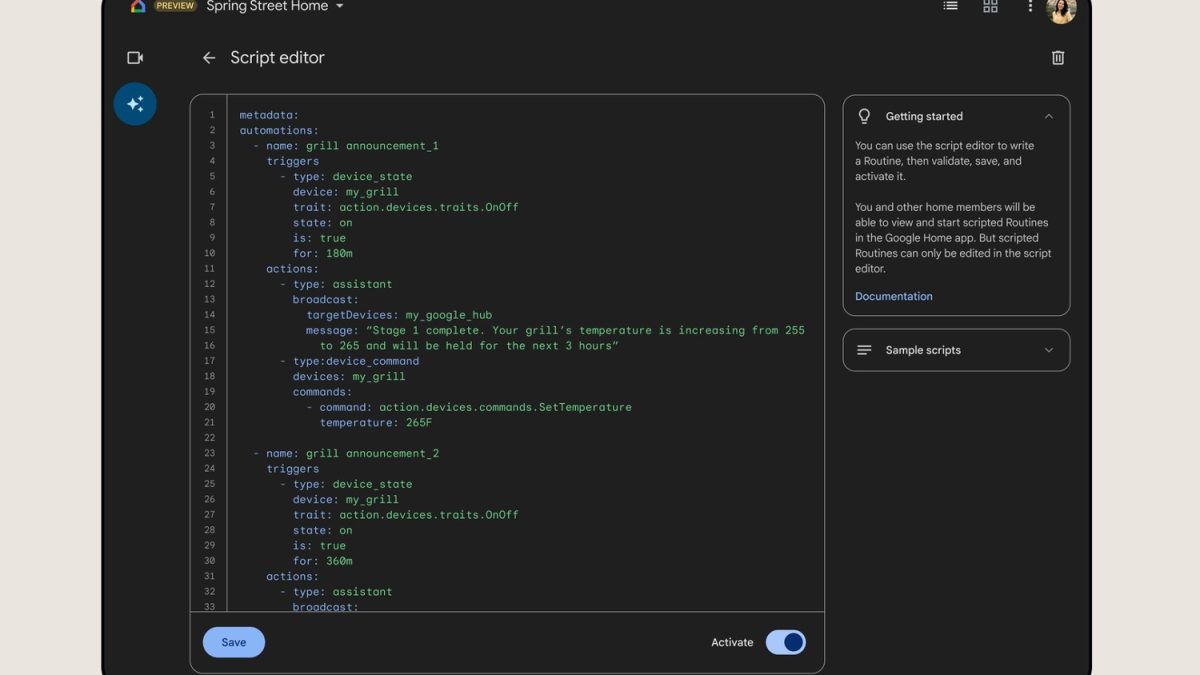Expand the Sample scripts panel chevron
This screenshot has width=1200, height=675.
1048,350
